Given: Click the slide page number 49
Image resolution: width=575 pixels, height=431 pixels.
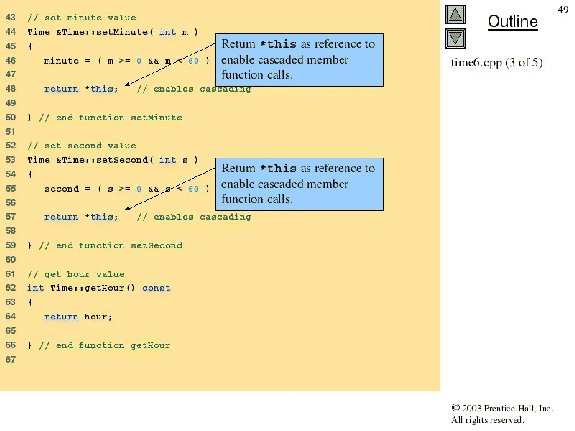Looking at the screenshot, I should [563, 10].
